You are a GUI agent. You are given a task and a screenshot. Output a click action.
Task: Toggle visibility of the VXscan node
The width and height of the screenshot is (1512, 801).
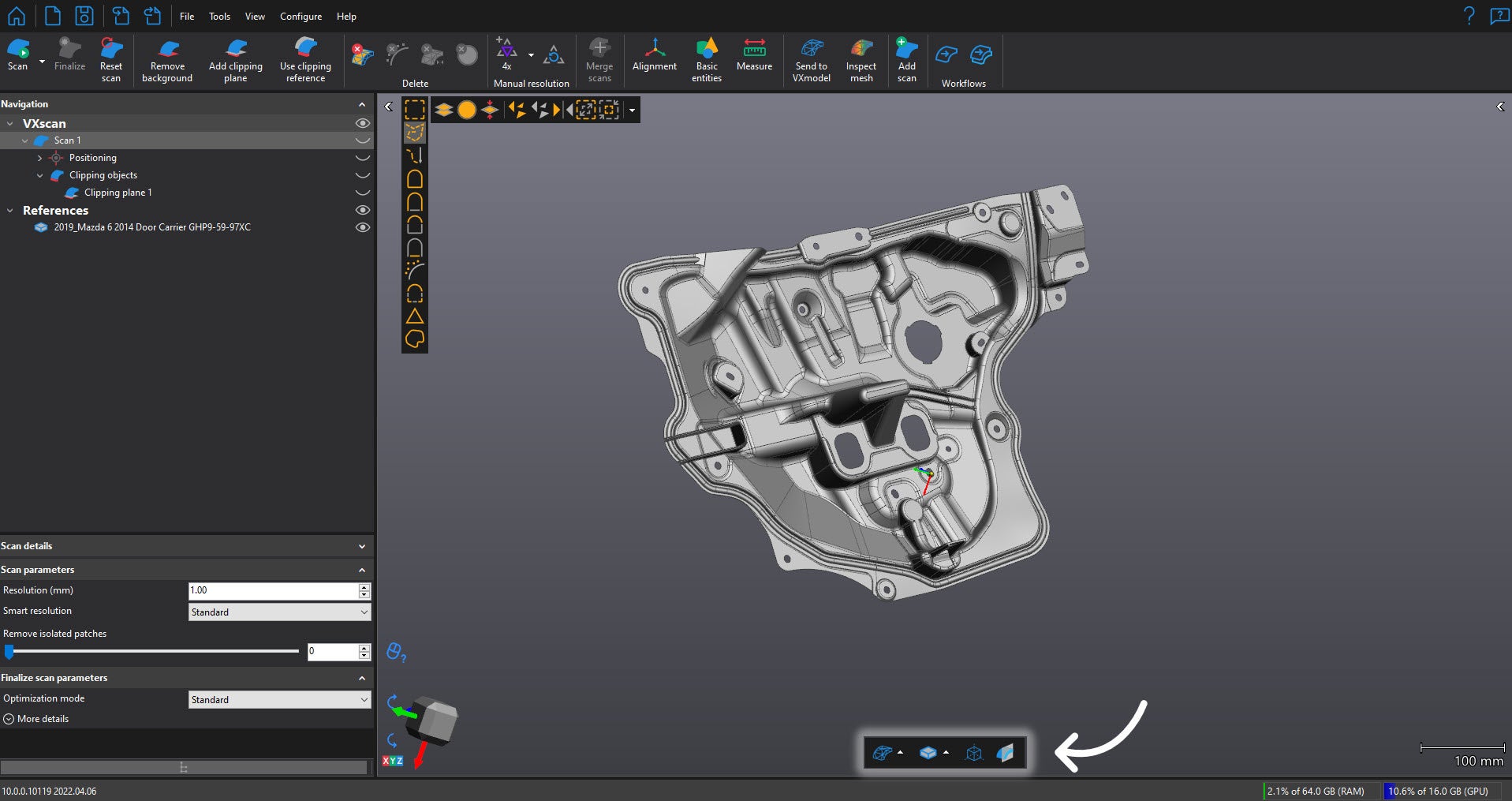(362, 123)
